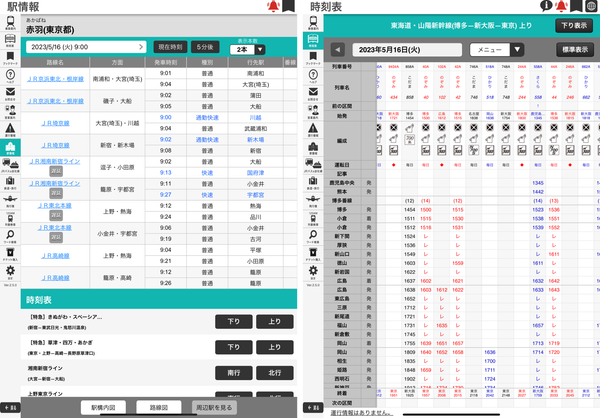Expand 表示本数 2本 dropdown
This screenshot has height=418, width=600.
coord(248,49)
